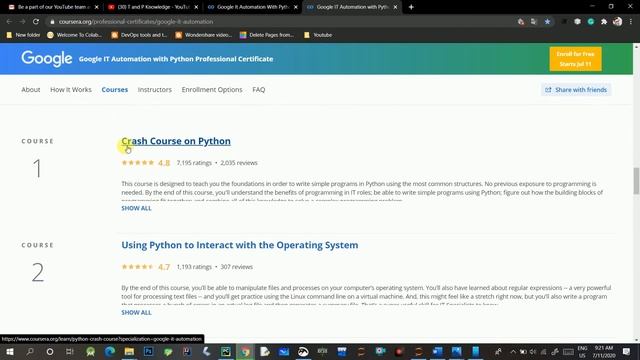Viewport: 640px width, 360px height.
Task: Open the Mail app from the taskbar
Action: pyautogui.click(x=284, y=352)
